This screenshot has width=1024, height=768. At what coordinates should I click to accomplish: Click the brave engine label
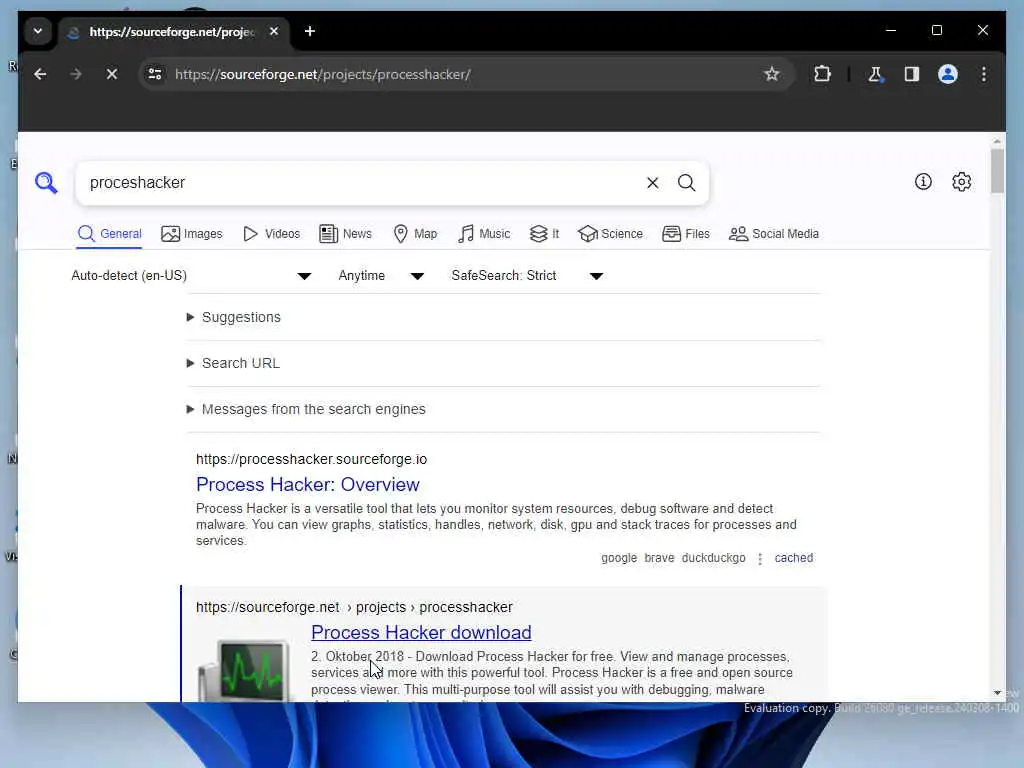[x=659, y=558]
